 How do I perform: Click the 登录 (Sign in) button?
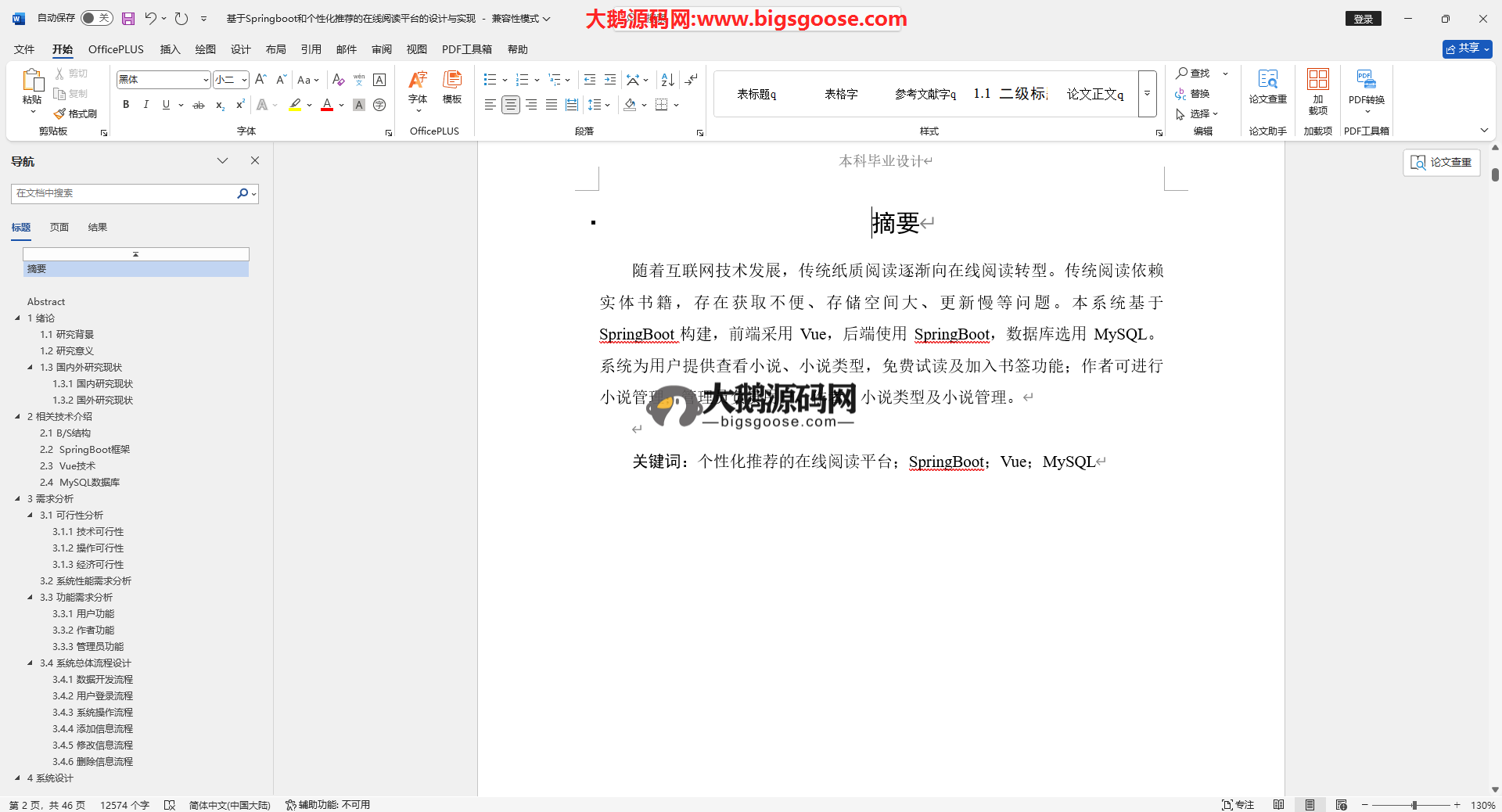[1363, 19]
